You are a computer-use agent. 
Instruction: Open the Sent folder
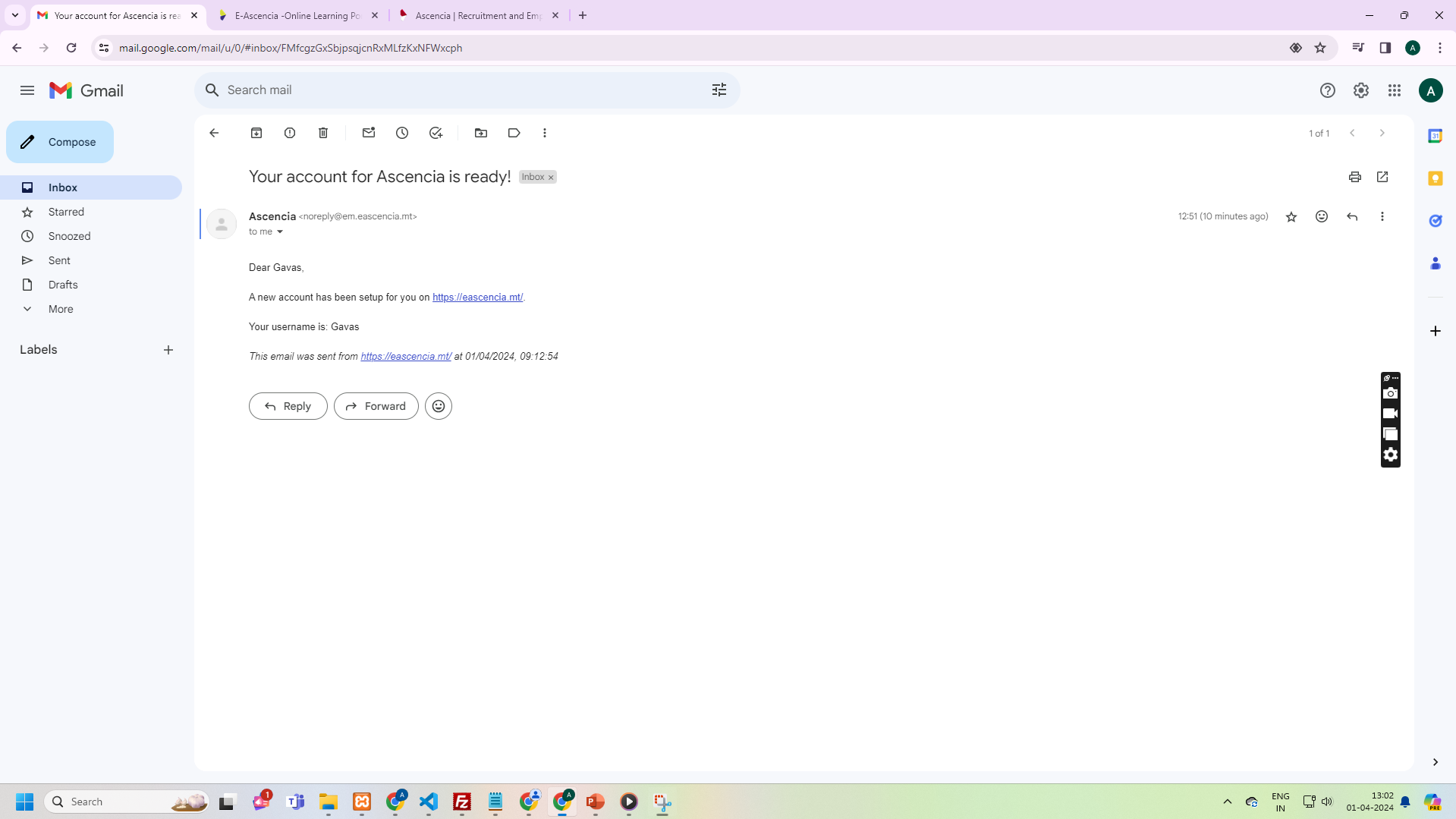click(x=59, y=260)
